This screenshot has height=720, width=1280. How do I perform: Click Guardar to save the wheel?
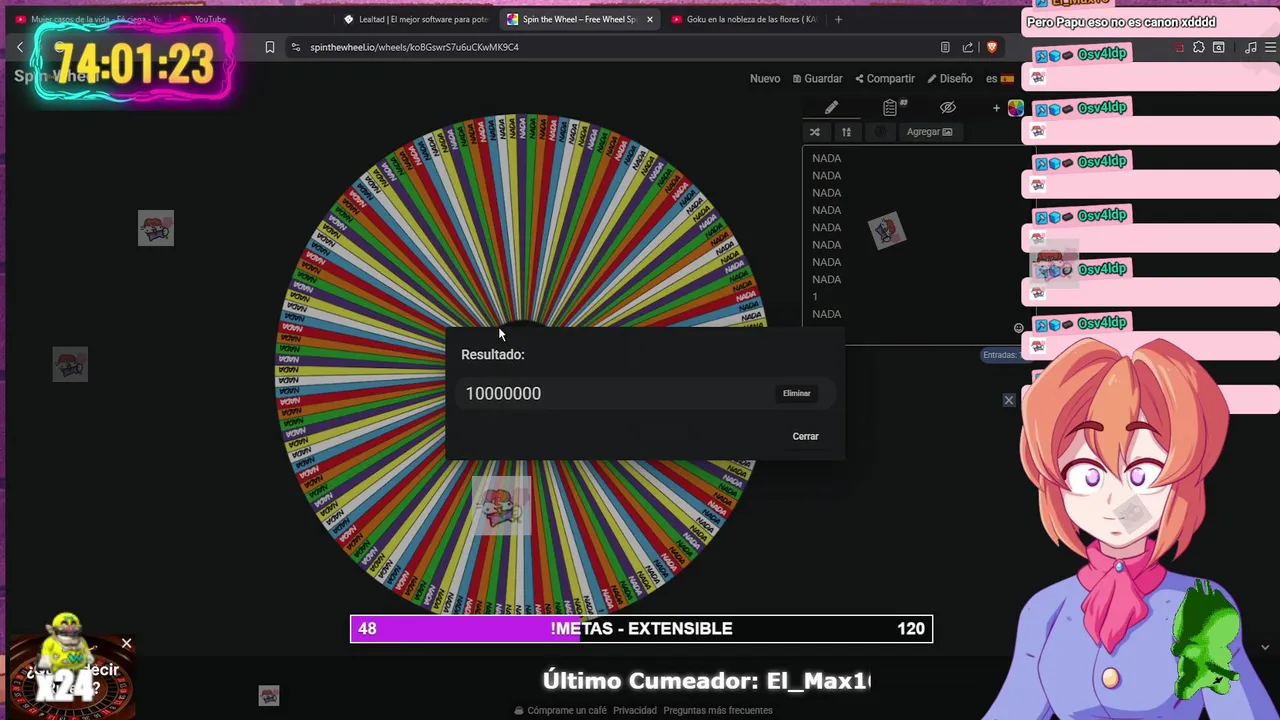tap(818, 78)
